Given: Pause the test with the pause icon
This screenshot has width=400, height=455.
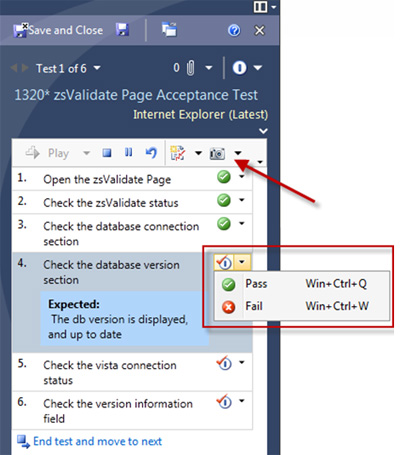Looking at the screenshot, I should pos(128,153).
